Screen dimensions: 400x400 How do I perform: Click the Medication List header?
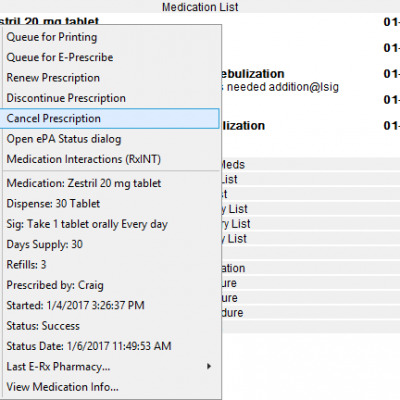pos(200,7)
